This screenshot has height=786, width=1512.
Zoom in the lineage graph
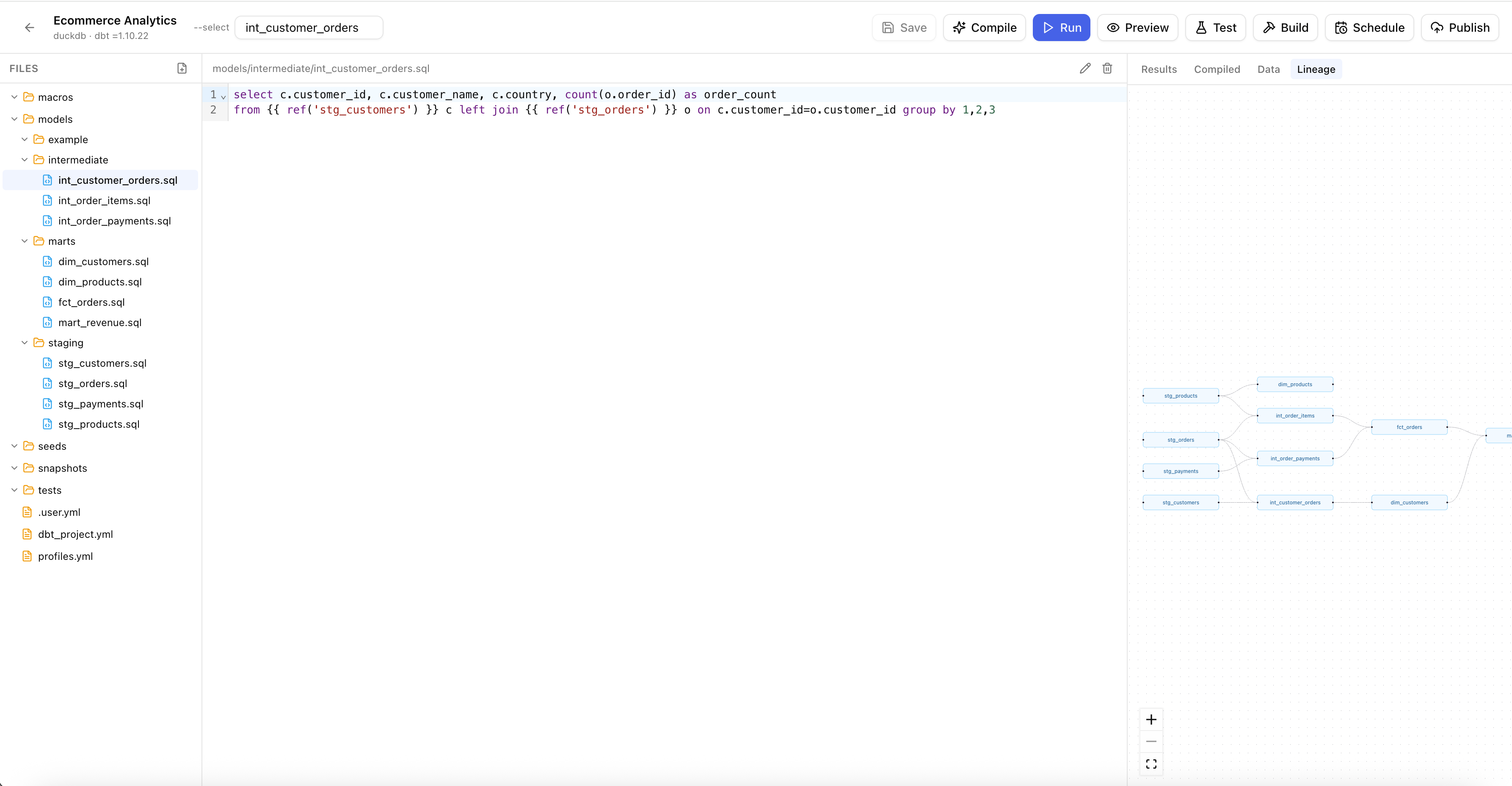point(1151,720)
